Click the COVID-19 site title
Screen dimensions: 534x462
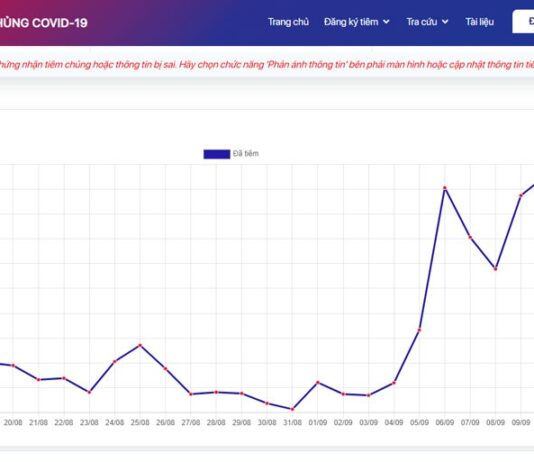pos(44,23)
